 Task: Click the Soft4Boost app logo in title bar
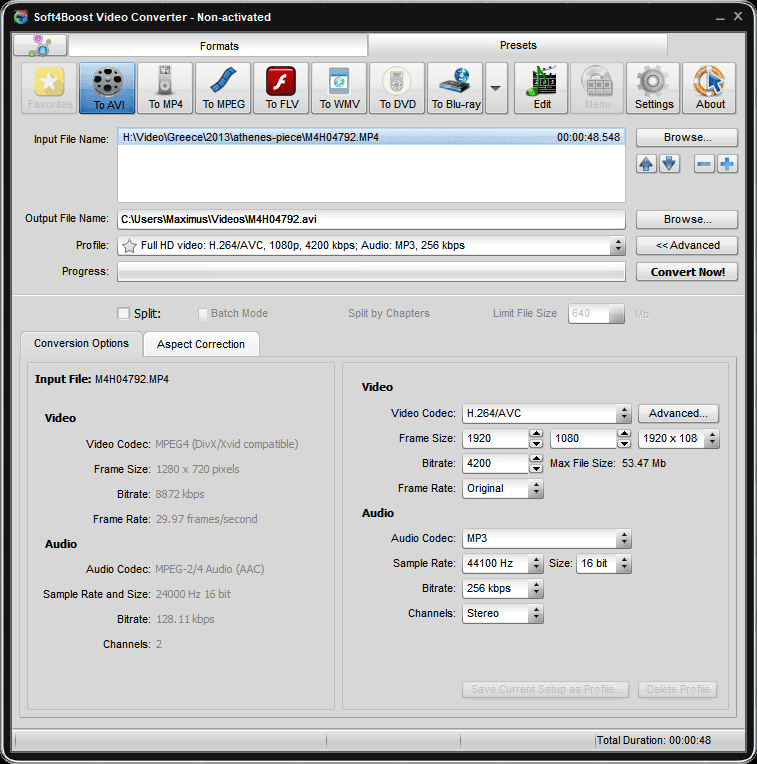pyautogui.click(x=21, y=17)
